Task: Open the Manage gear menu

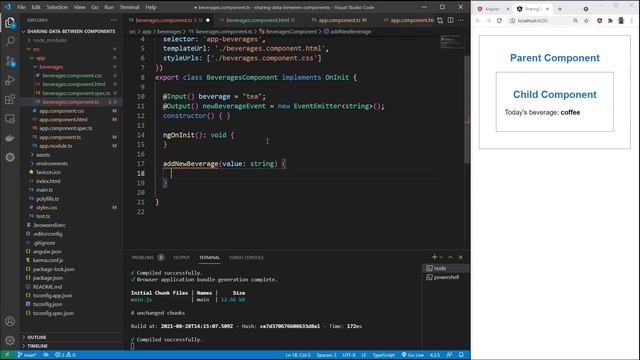Action: [x=10, y=340]
